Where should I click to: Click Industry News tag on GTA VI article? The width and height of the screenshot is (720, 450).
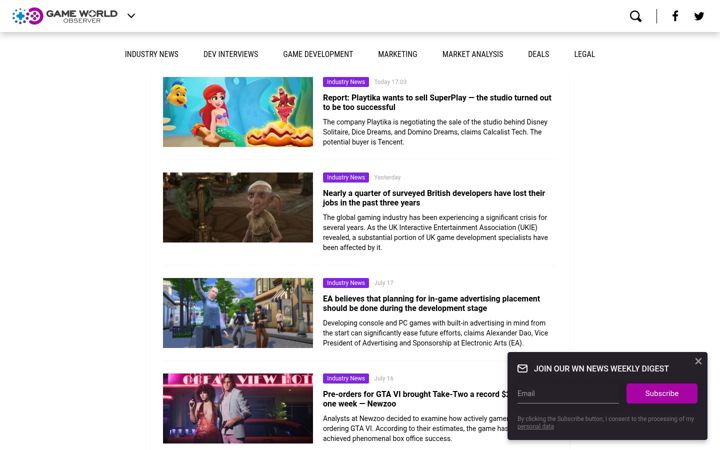(346, 379)
